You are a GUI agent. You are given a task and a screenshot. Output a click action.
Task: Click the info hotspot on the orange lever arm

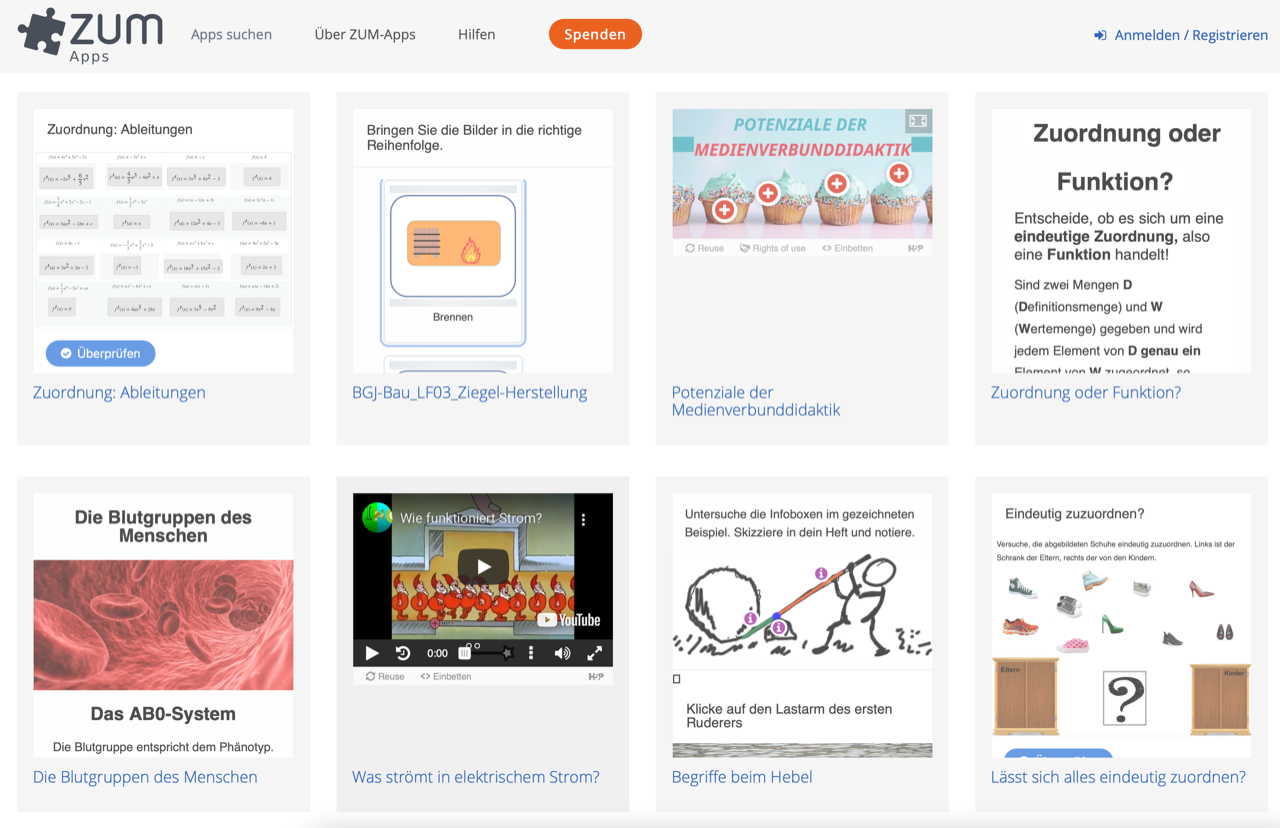(x=821, y=574)
